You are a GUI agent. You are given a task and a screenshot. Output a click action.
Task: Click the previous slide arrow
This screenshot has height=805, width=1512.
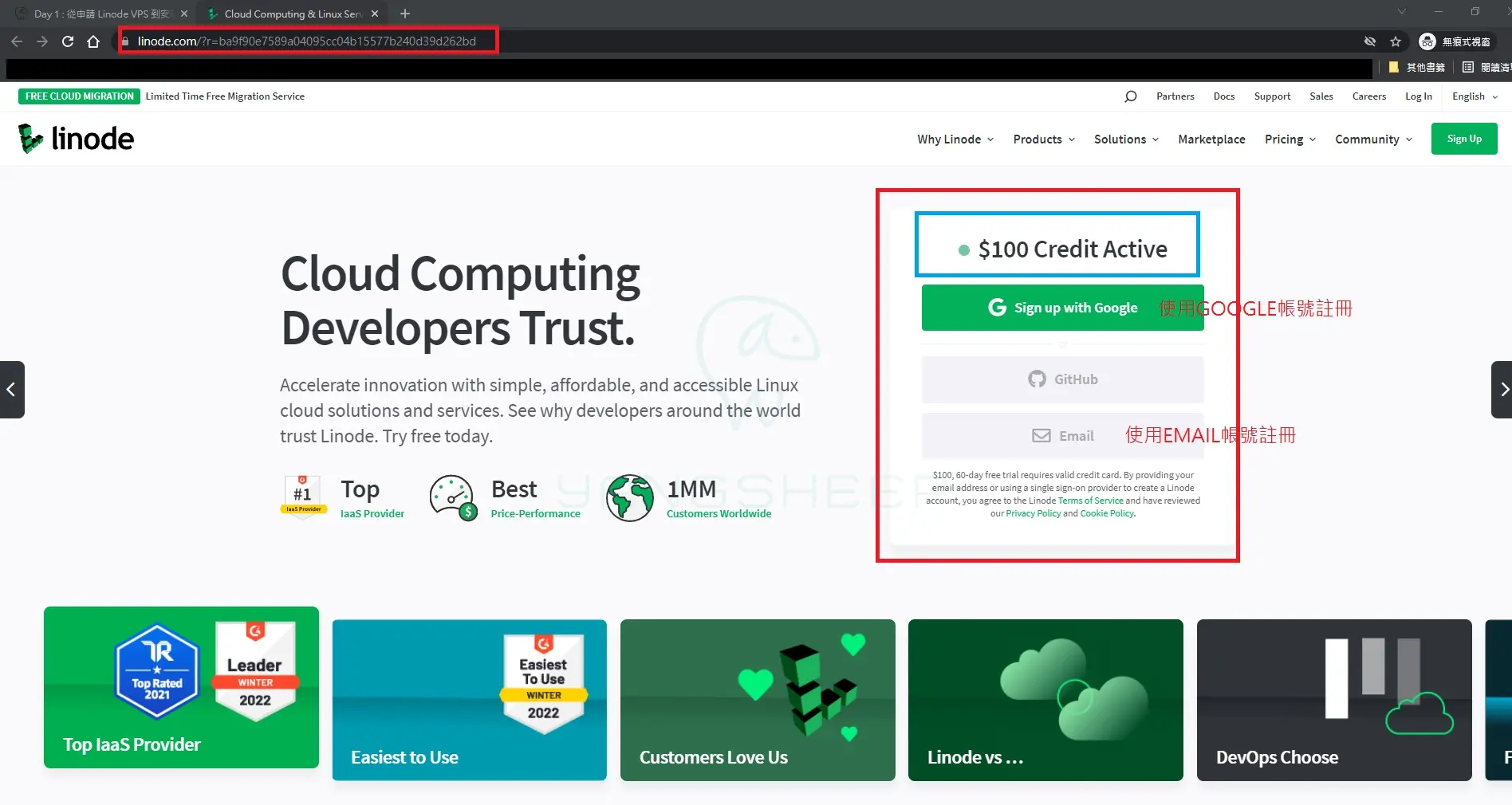point(12,390)
